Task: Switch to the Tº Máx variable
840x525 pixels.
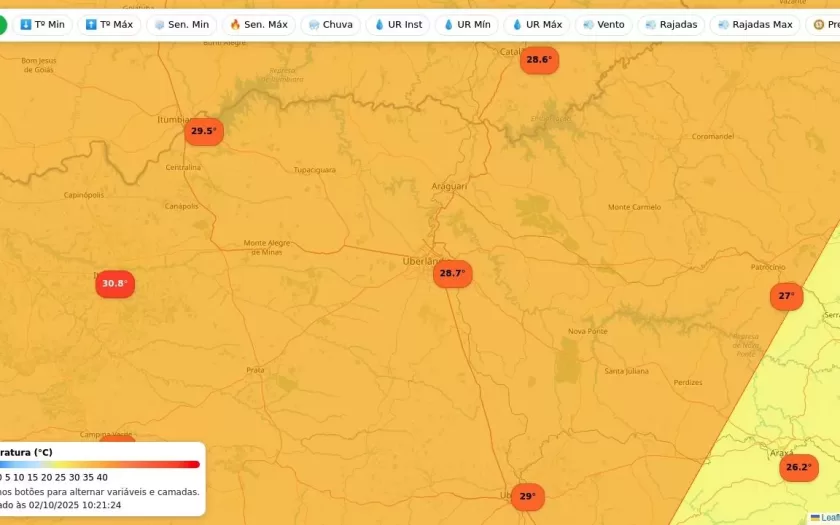Action: click(x=109, y=24)
